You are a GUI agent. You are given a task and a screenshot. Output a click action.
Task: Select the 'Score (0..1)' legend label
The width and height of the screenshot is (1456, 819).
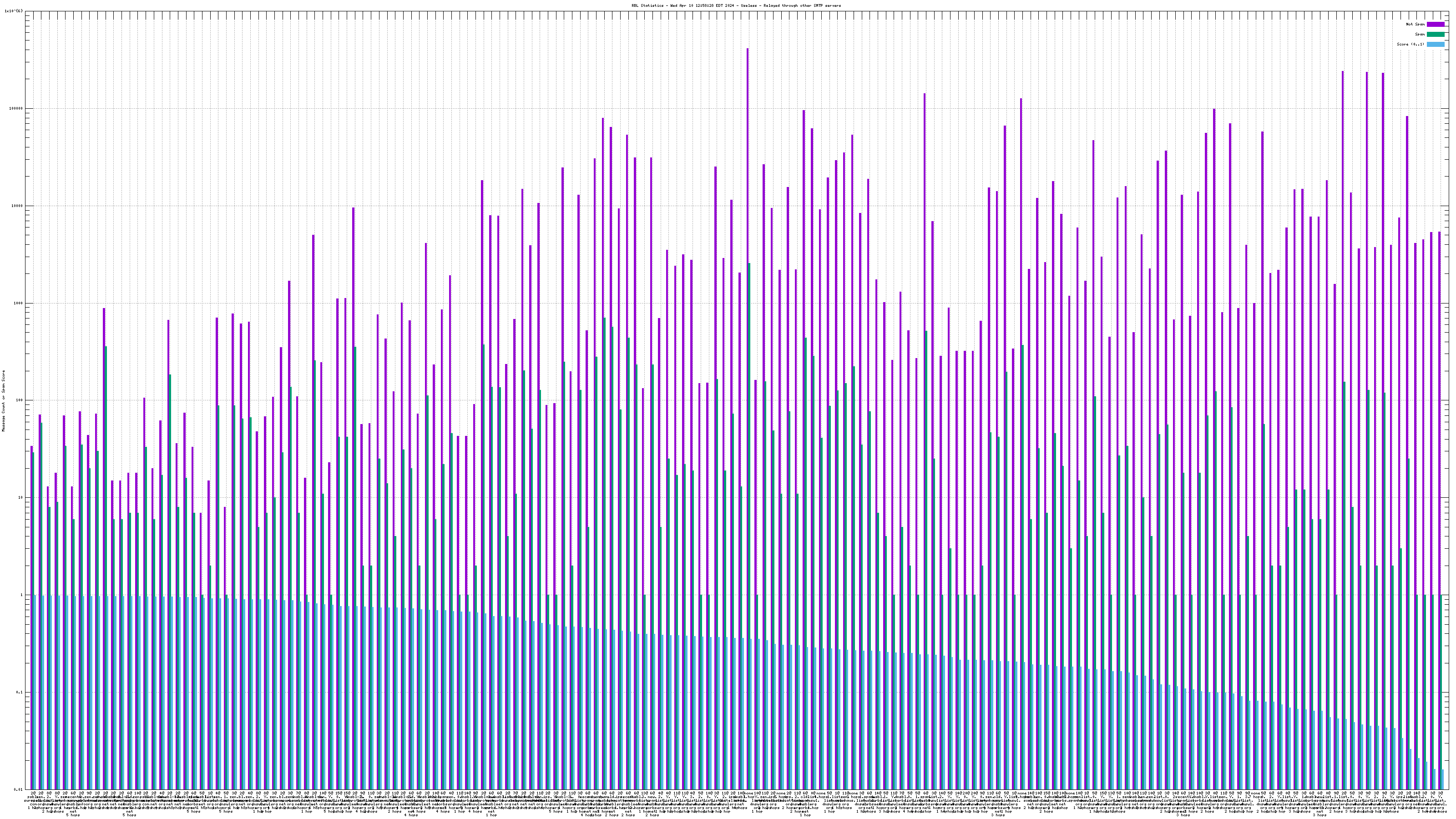click(x=1411, y=44)
